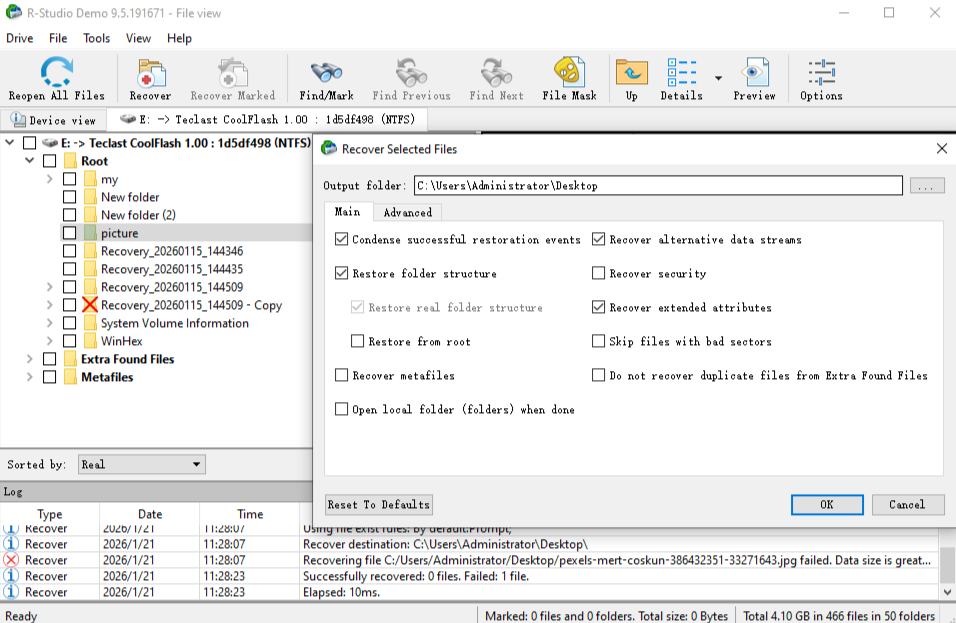The height and width of the screenshot is (623, 956).
Task: Click the output folder browse button
Action: point(926,185)
